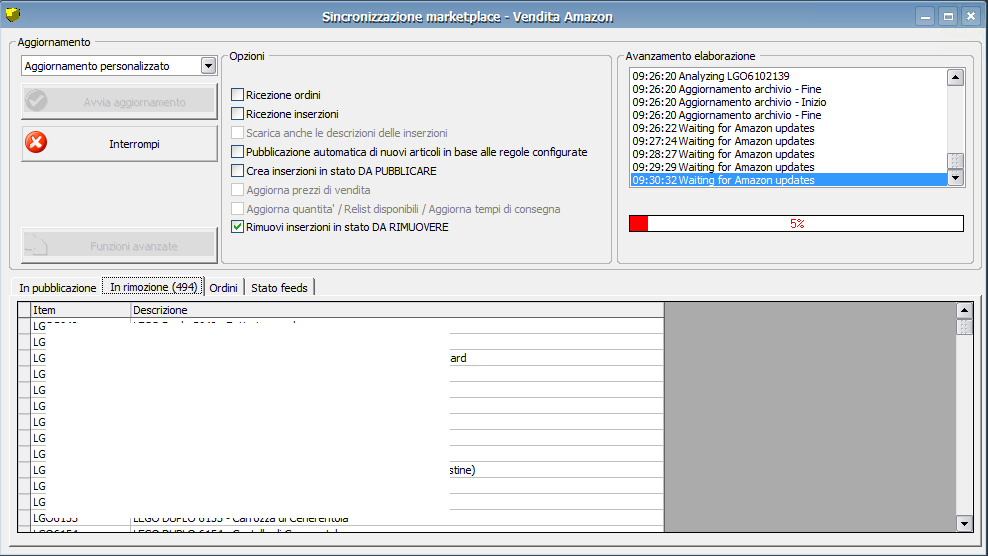Enable the Ricezione ordini checkbox
This screenshot has width=988, height=556.
click(x=238, y=95)
